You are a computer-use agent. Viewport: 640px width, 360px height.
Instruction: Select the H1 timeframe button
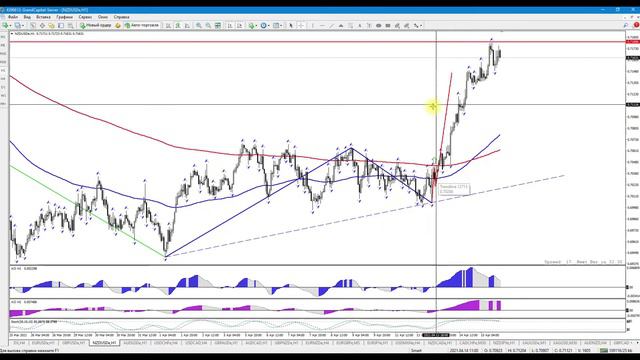(3, 70)
